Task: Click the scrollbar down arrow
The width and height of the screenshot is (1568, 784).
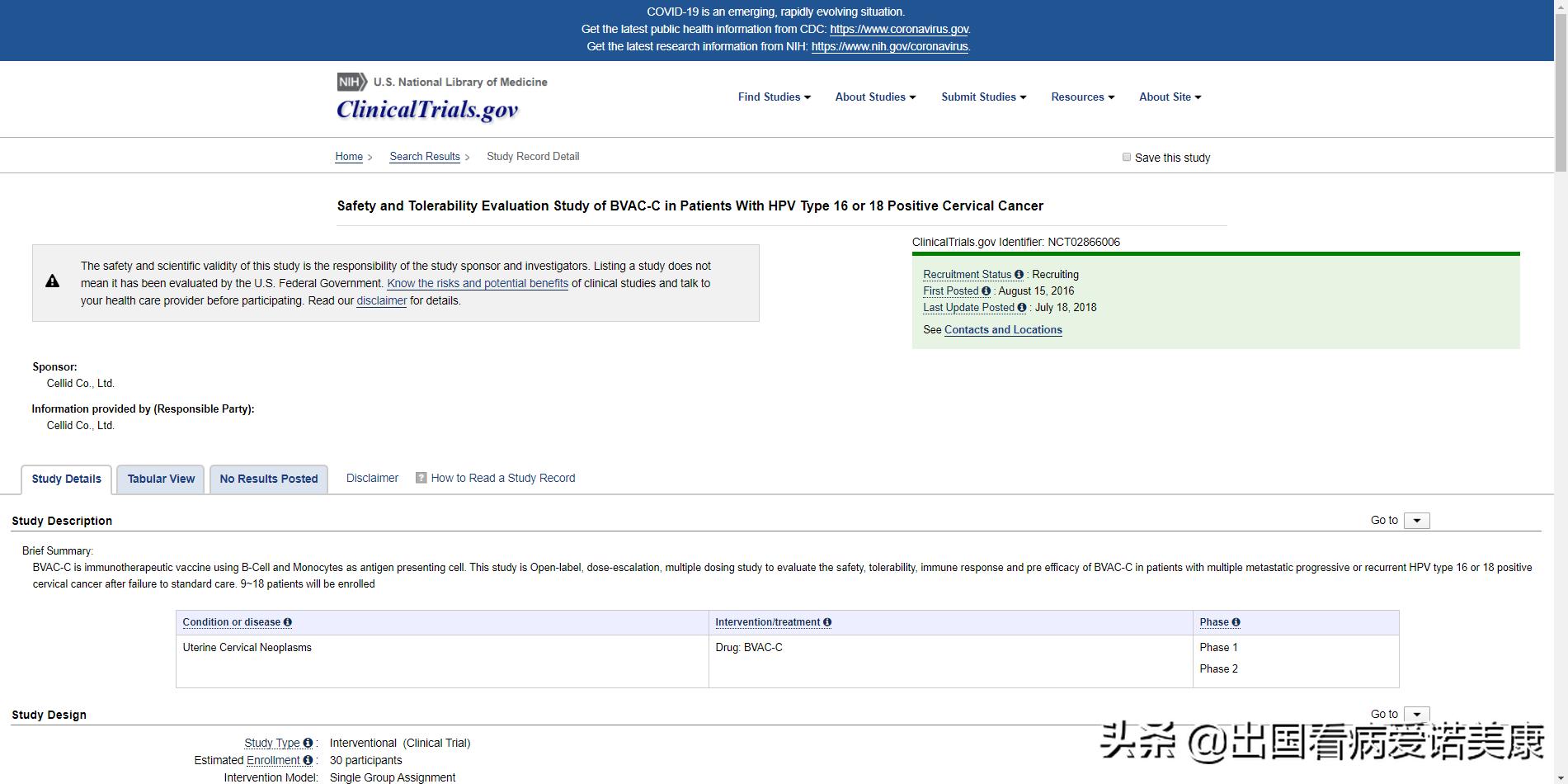Action: click(x=1561, y=777)
